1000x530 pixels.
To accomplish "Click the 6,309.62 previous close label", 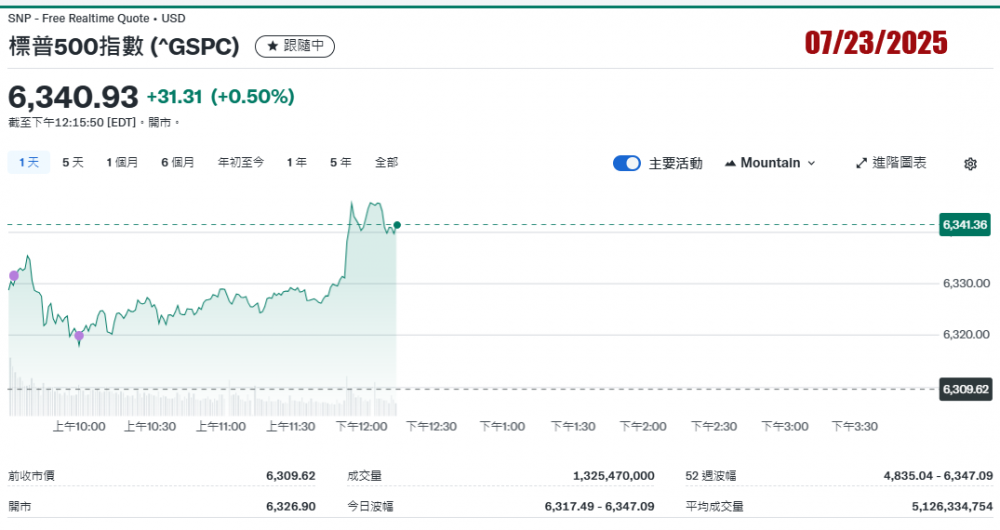I will (964, 389).
